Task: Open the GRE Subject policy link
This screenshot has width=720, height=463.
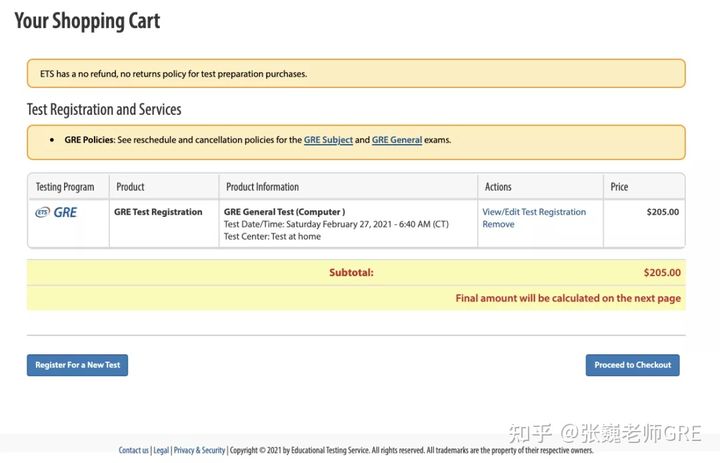Action: click(x=328, y=140)
